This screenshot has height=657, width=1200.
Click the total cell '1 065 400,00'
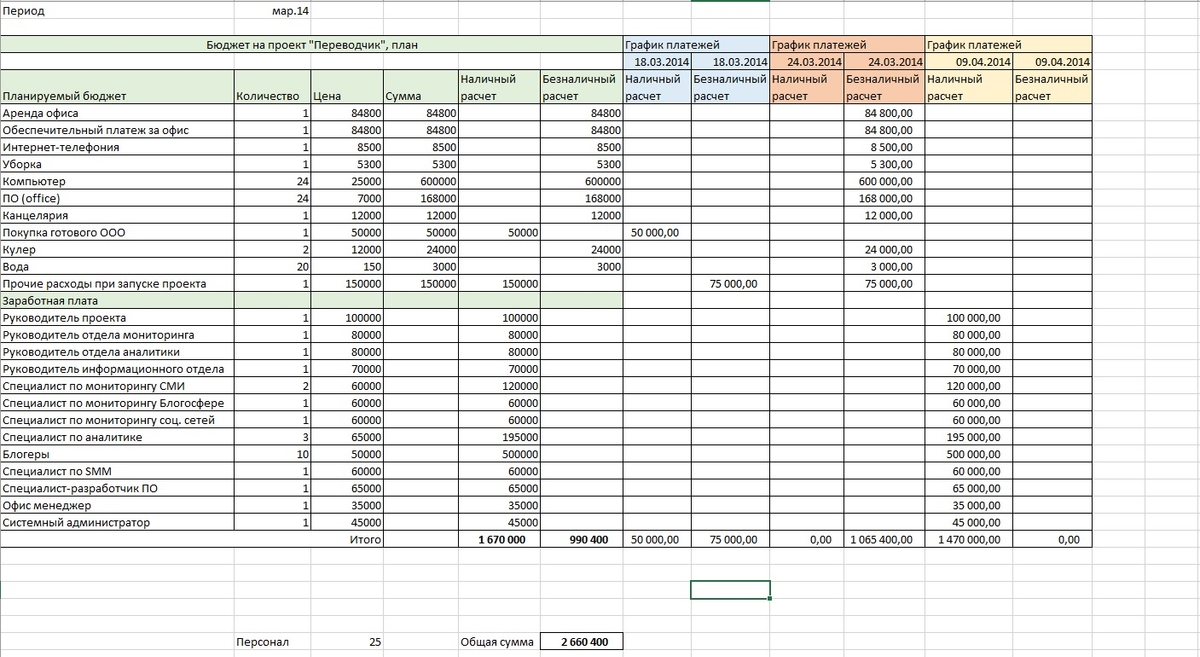[883, 539]
